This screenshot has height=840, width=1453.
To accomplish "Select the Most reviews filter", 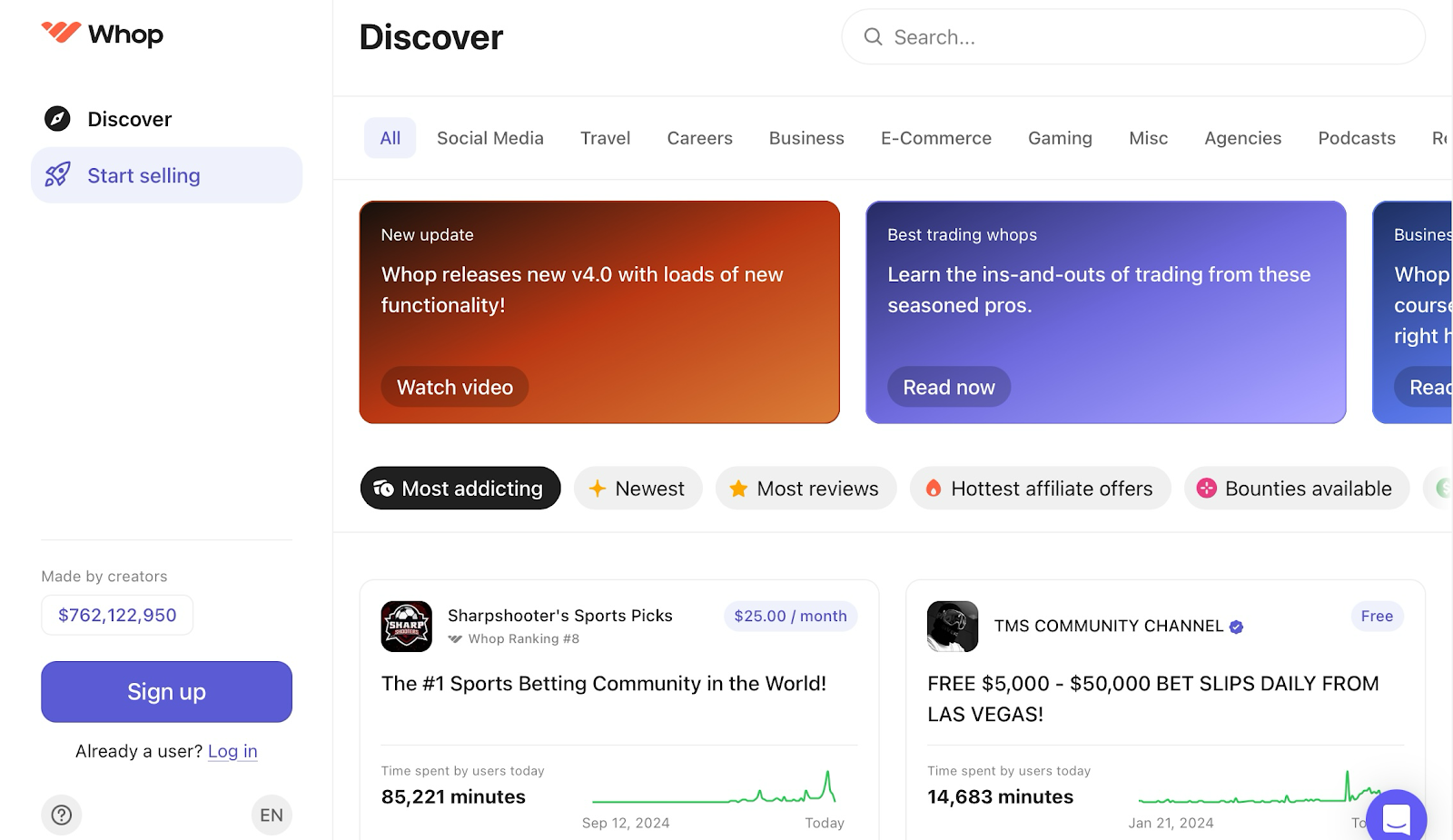I will (x=806, y=488).
